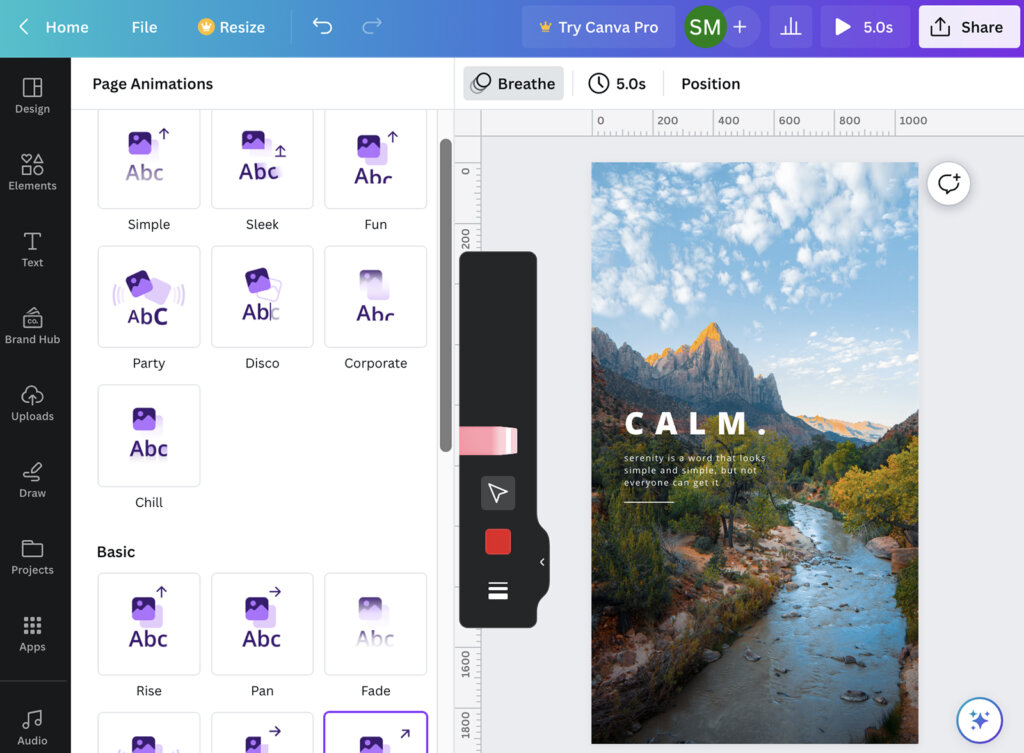Select the Draw tool in the sidebar
The image size is (1024, 753).
(32, 480)
